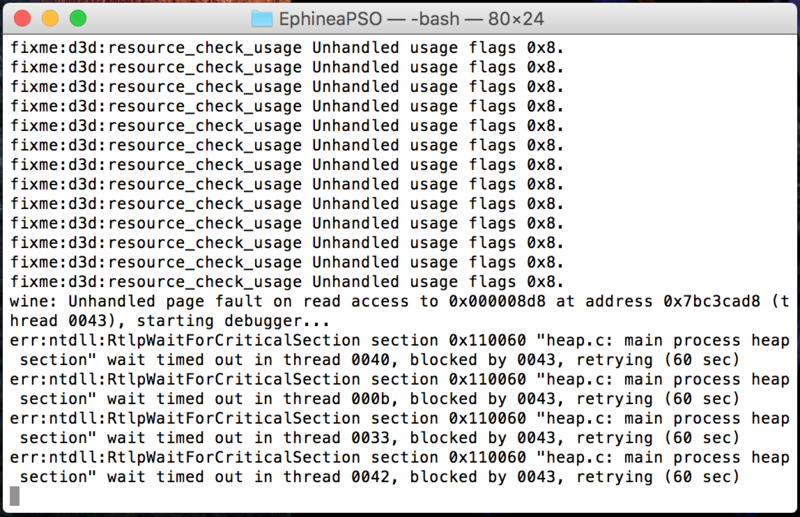Click the last fixme:d3d:resource_check_usage line
Viewport: 800px width, 517px height.
click(x=287, y=282)
